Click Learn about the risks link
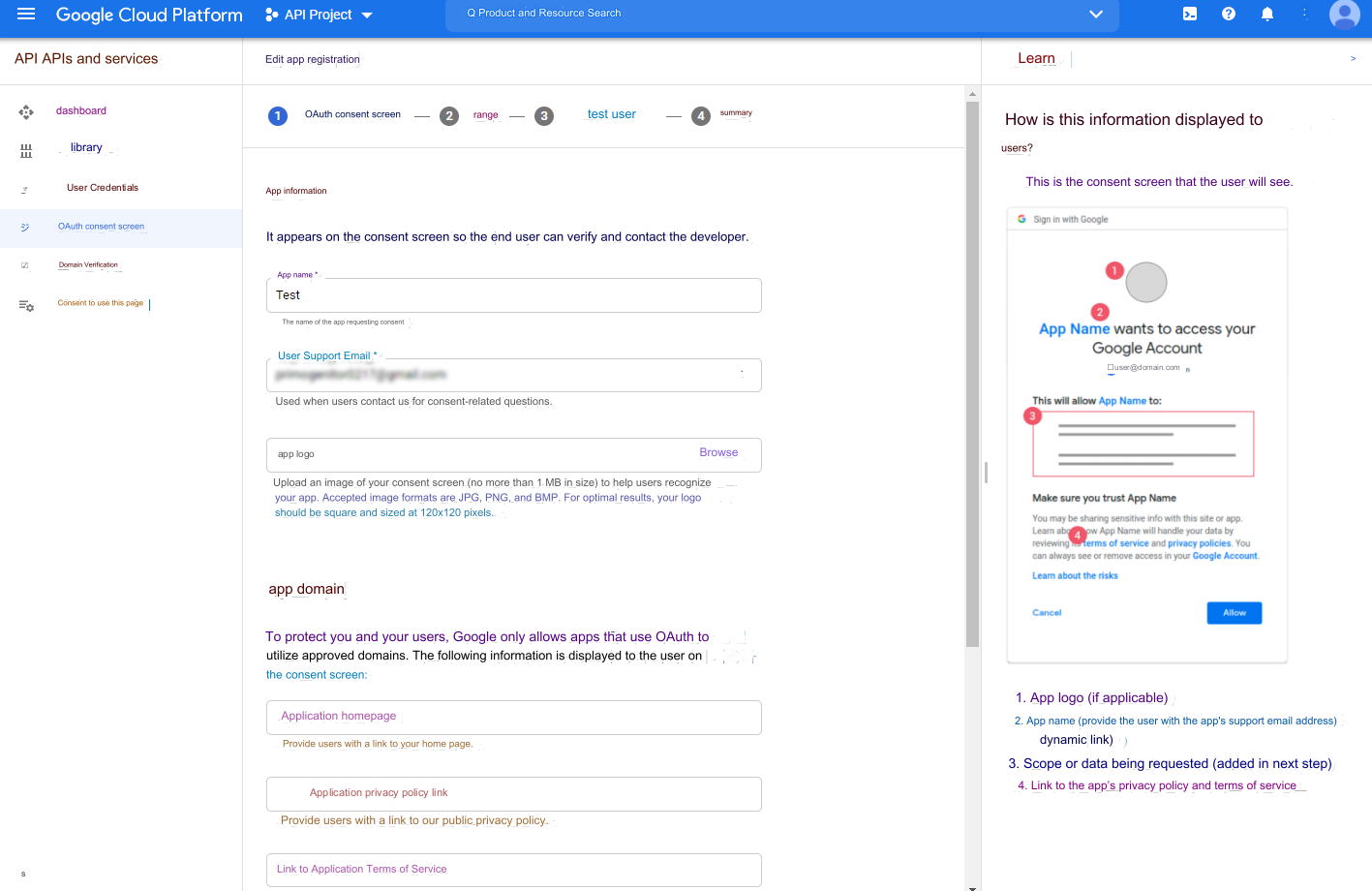 click(x=1075, y=576)
